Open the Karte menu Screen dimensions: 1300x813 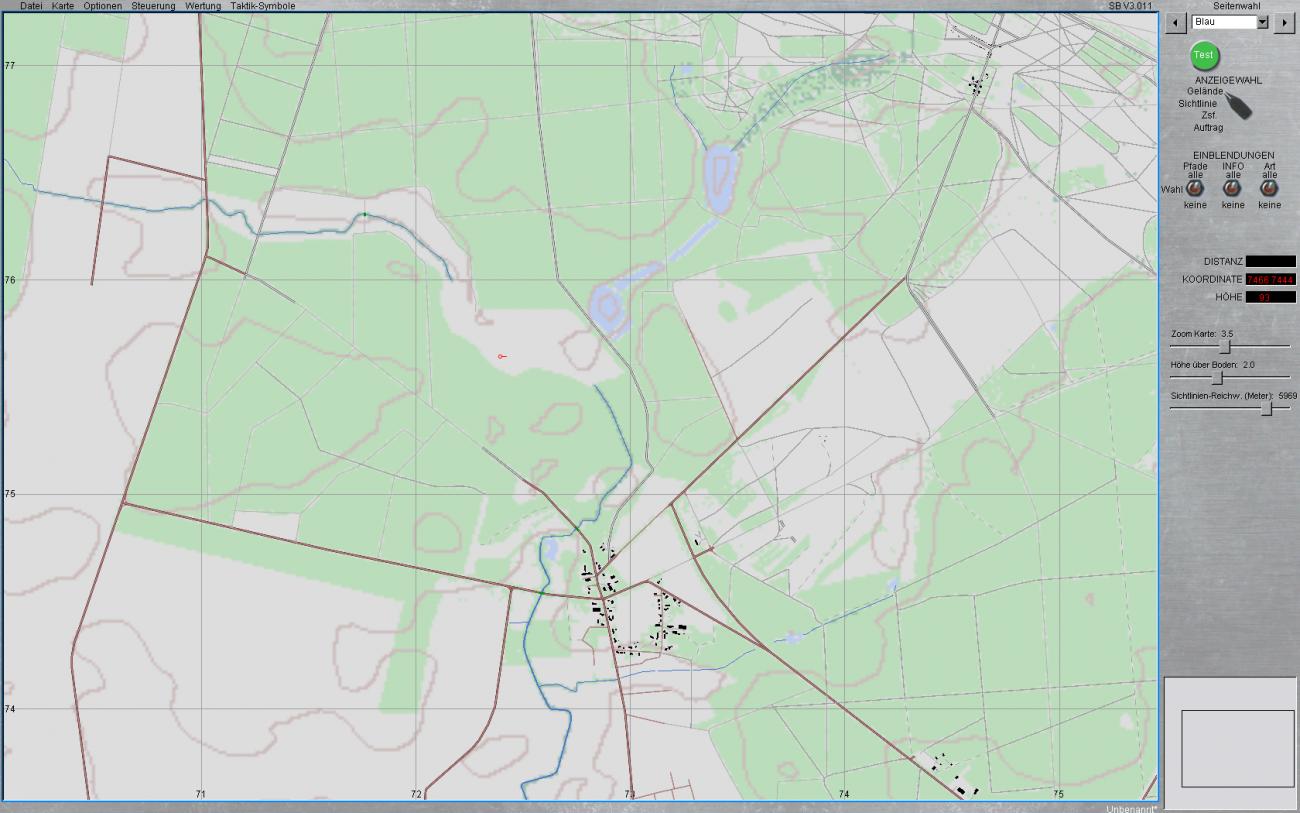(63, 6)
